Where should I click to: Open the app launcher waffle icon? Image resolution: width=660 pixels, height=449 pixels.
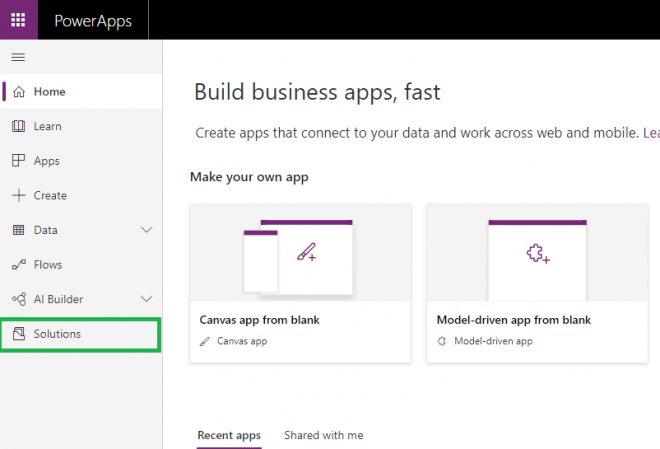point(19,20)
